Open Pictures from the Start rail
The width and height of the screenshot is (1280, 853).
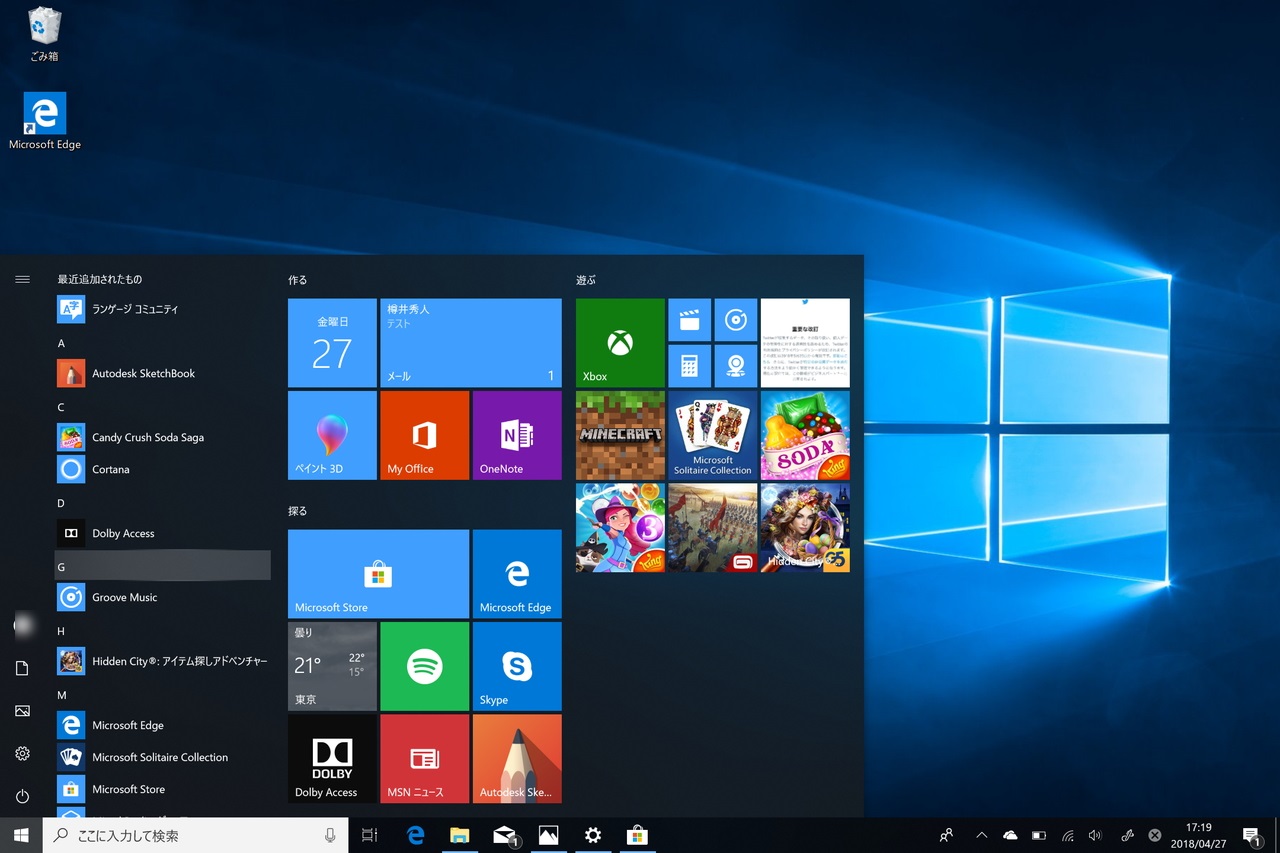coord(22,711)
